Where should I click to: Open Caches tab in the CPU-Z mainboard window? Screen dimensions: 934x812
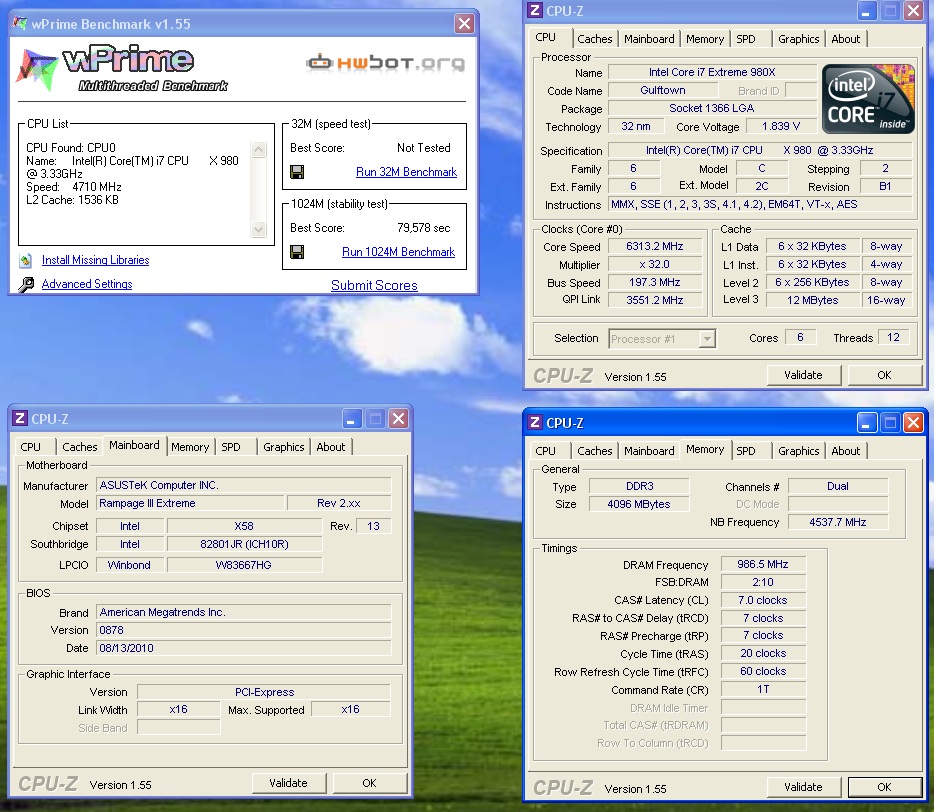tap(79, 447)
